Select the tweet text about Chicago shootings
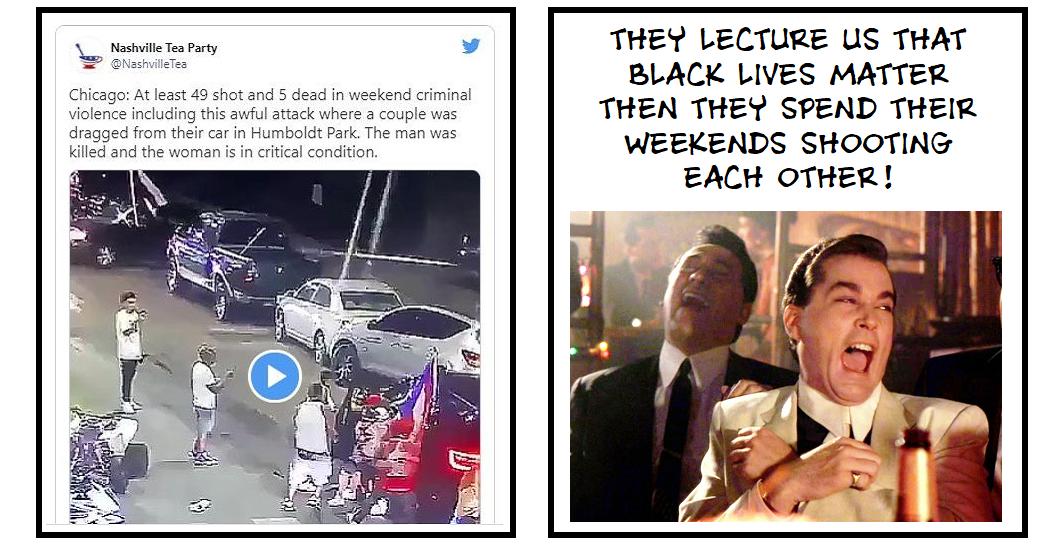The width and height of the screenshot is (1055, 546). [270, 123]
